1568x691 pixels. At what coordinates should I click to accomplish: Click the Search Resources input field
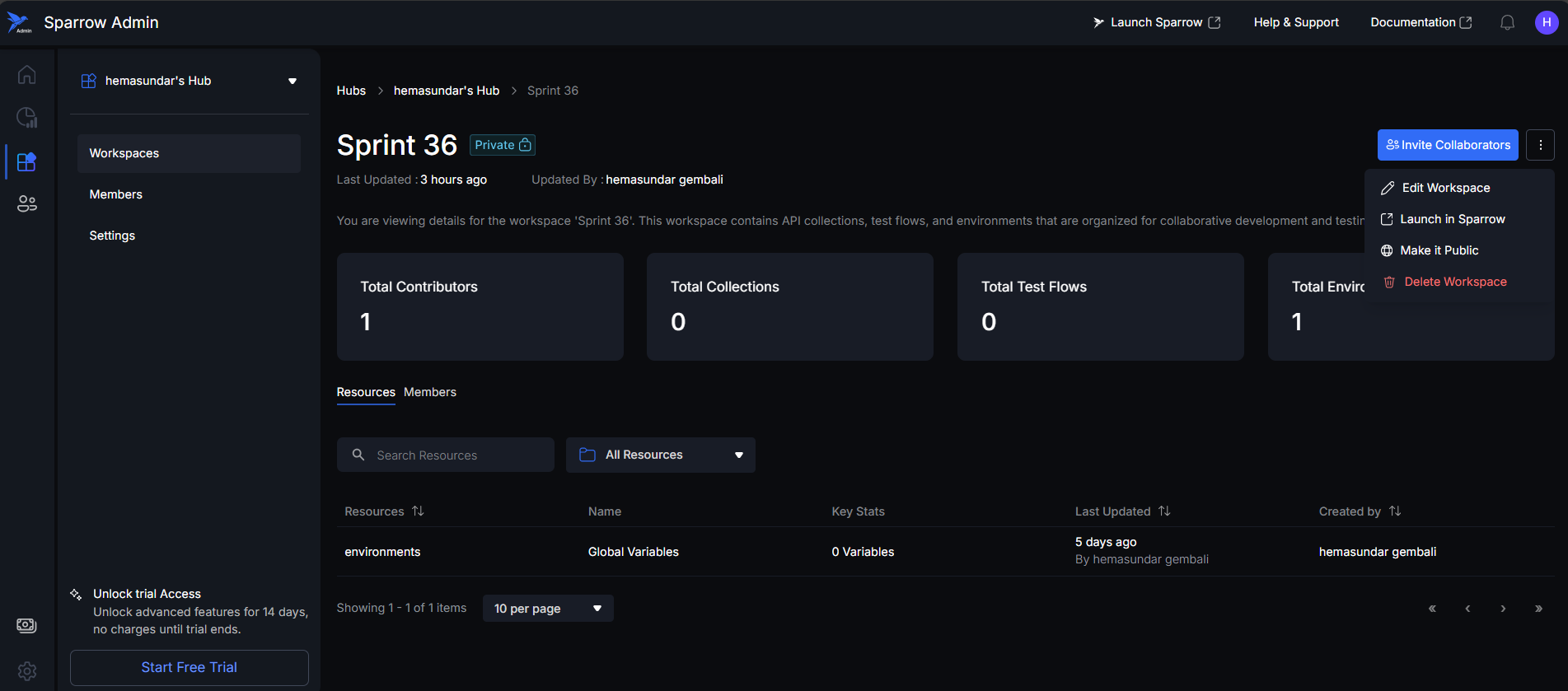click(x=453, y=455)
